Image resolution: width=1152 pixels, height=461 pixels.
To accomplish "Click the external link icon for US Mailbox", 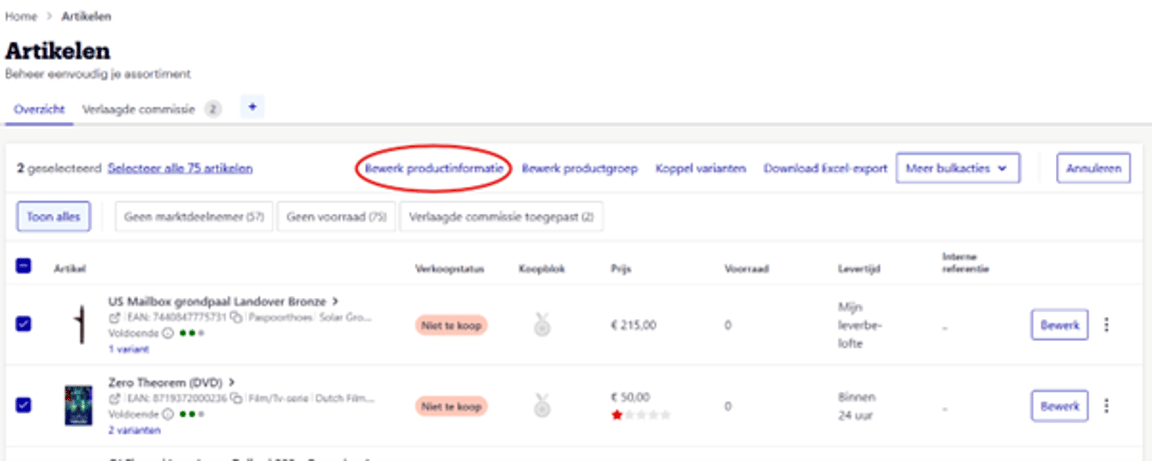I will click(x=113, y=317).
